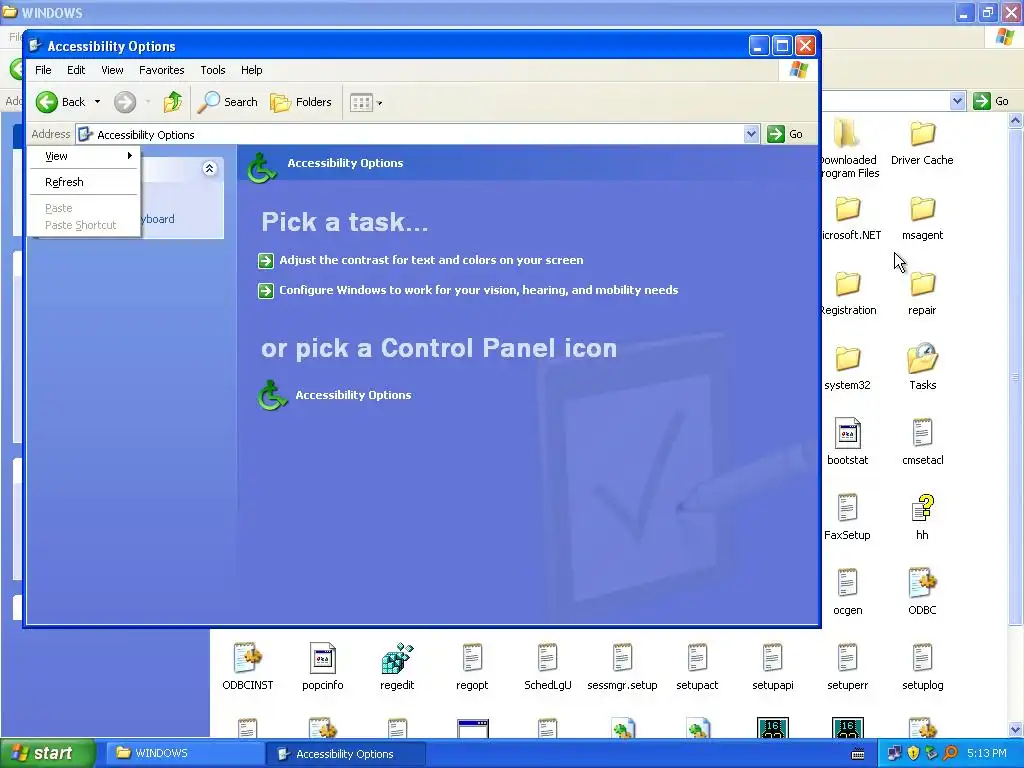Viewport: 1024px width, 768px height.
Task: Open the Search tool
Action: (228, 102)
